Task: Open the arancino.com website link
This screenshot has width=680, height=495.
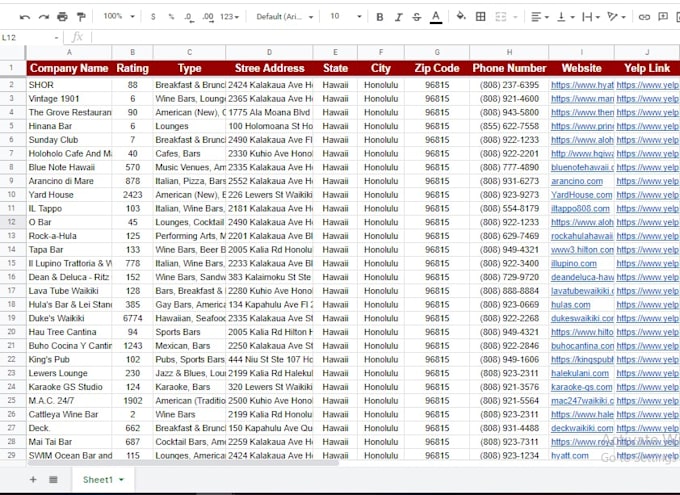Action: click(577, 181)
